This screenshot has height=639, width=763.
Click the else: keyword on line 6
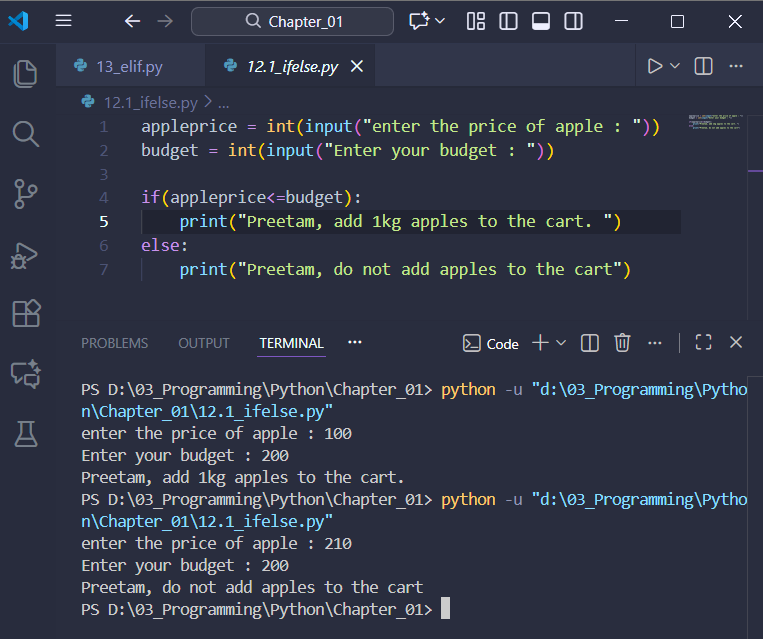pos(164,245)
